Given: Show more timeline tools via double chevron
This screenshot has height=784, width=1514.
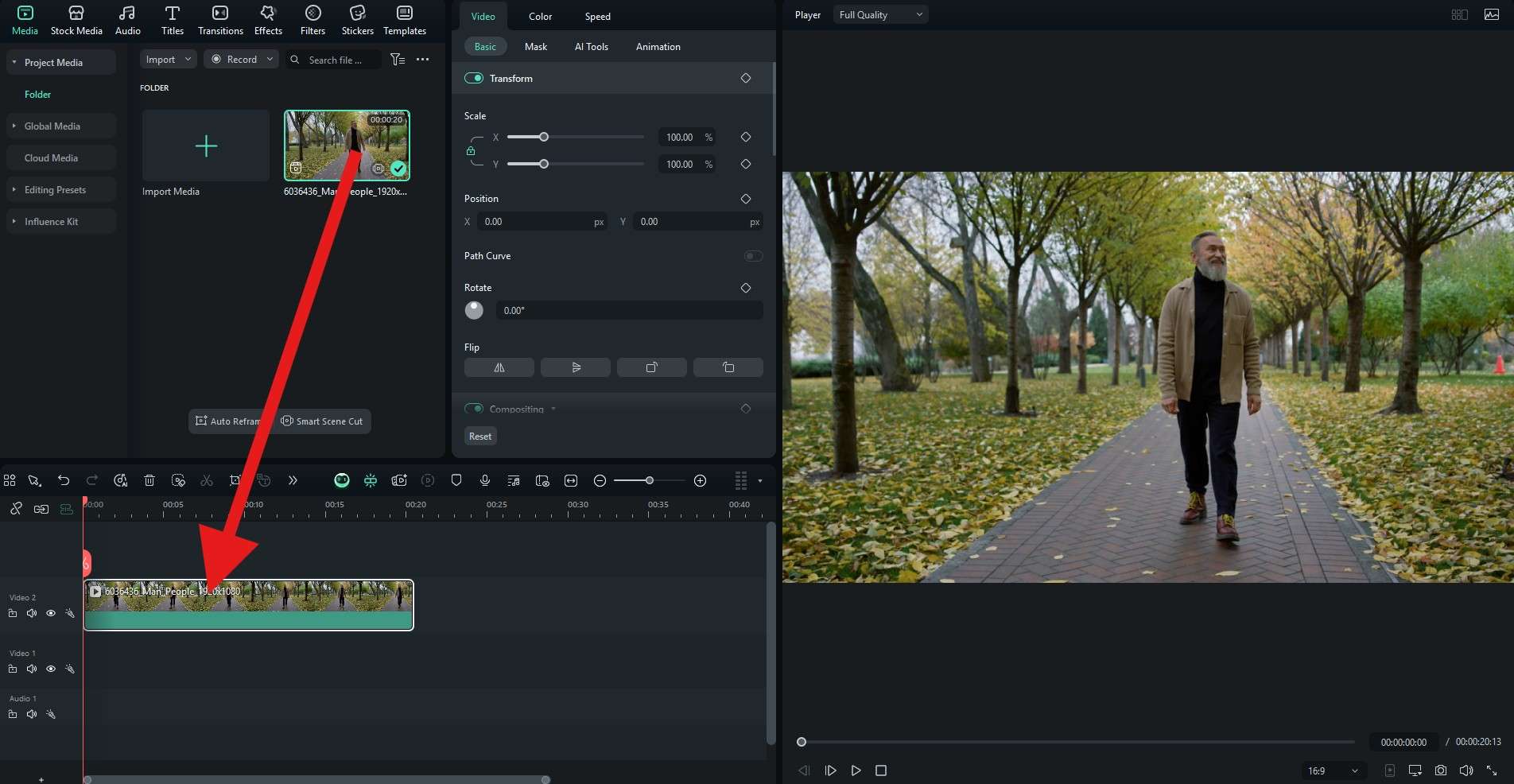Looking at the screenshot, I should pos(293,480).
